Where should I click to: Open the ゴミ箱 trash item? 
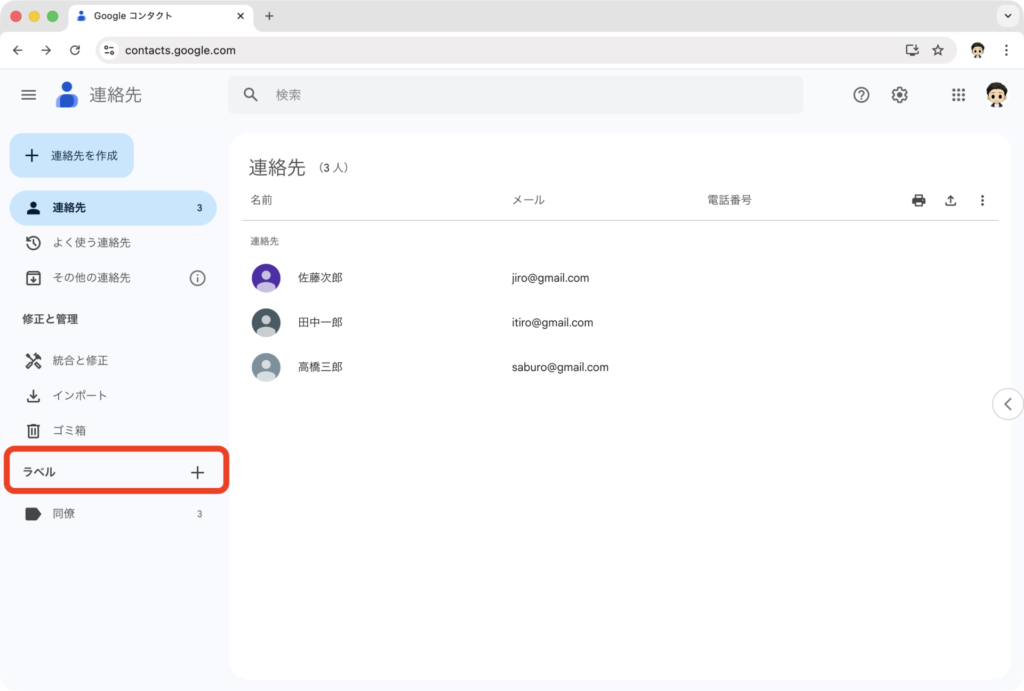(69, 431)
